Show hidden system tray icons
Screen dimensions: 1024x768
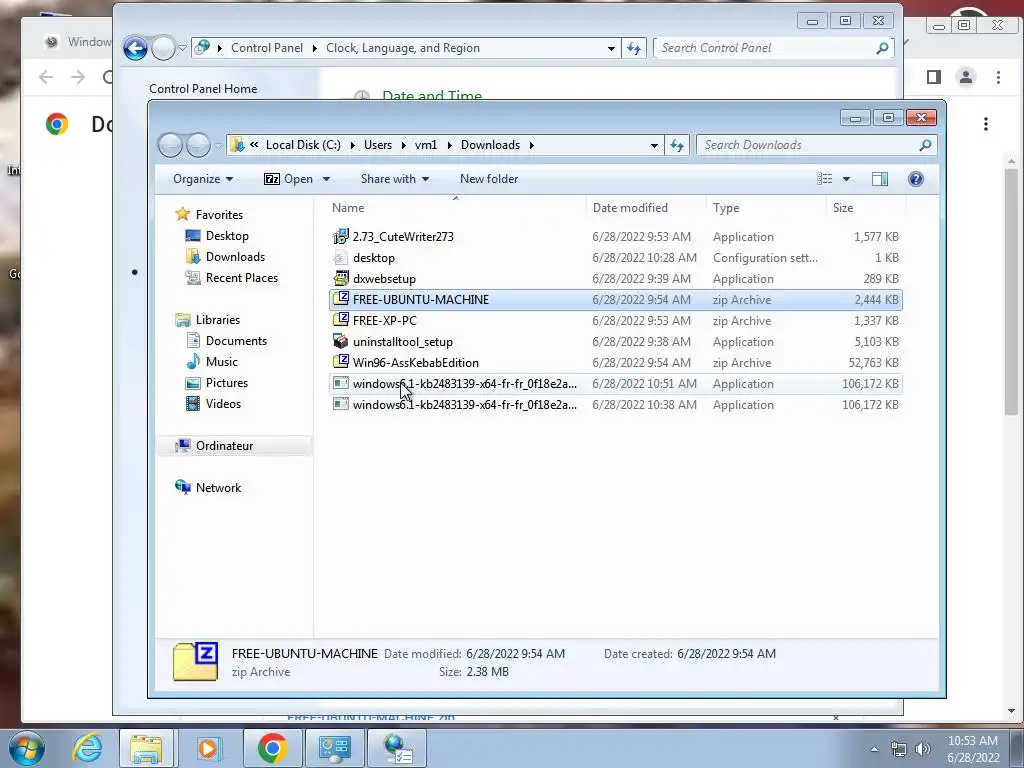[x=874, y=749]
